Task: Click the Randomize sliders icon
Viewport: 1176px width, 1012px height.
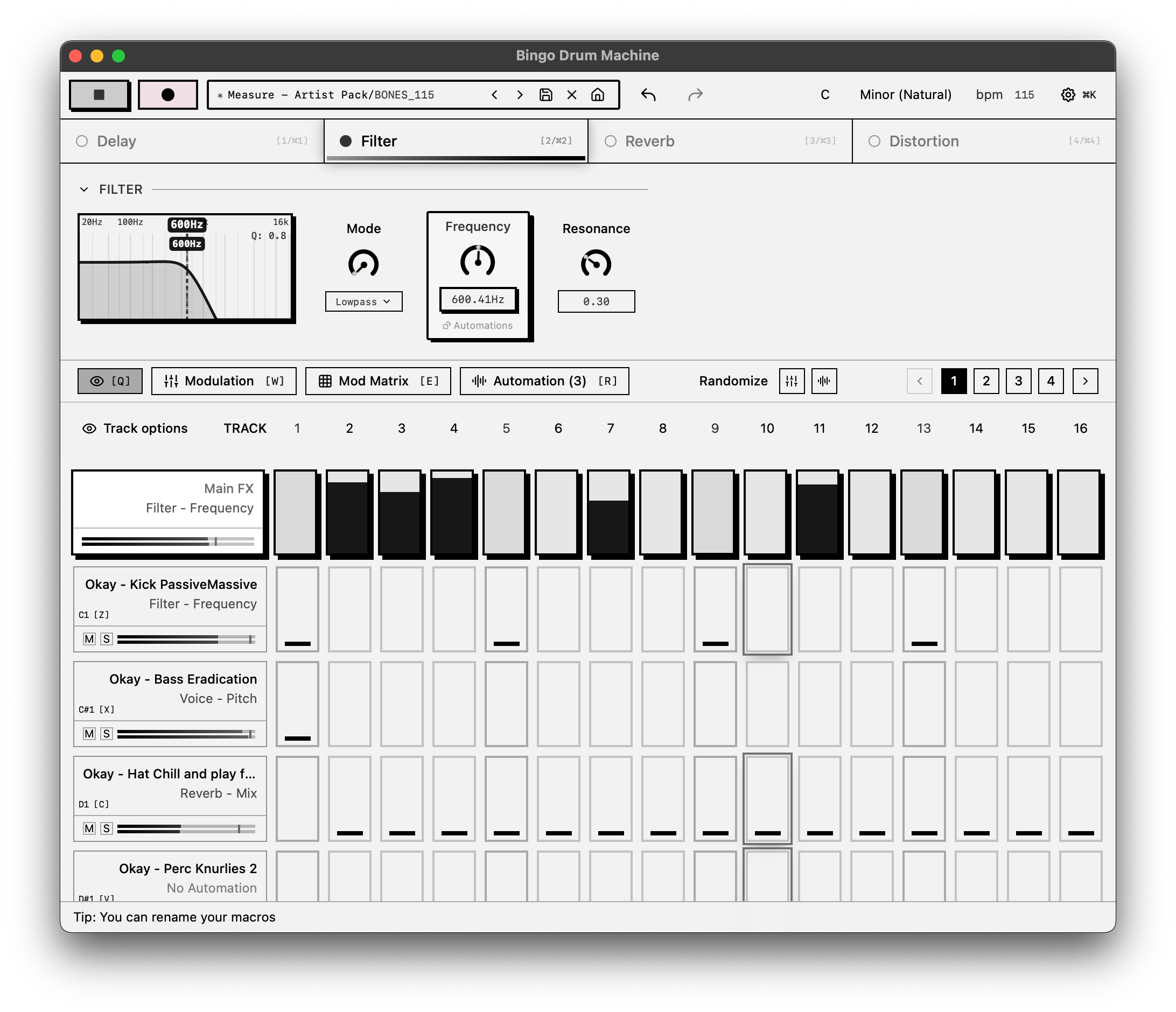Action: pos(791,381)
